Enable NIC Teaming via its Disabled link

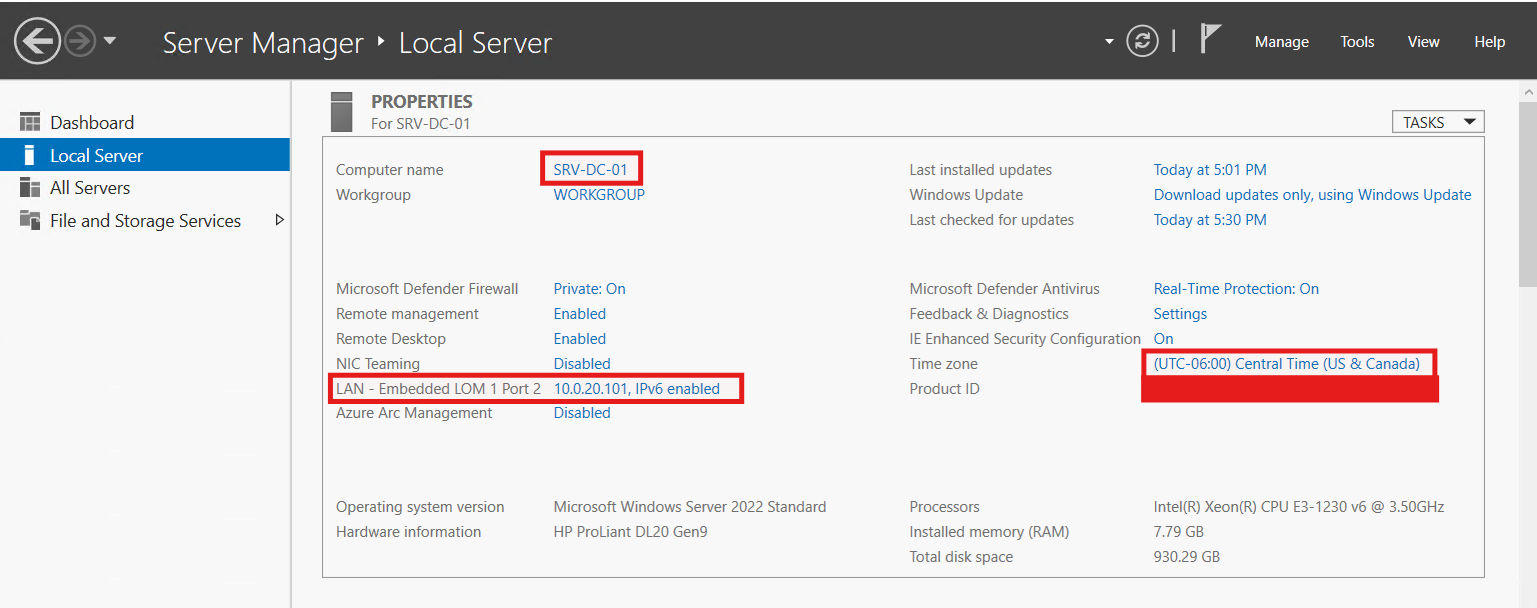click(x=581, y=363)
